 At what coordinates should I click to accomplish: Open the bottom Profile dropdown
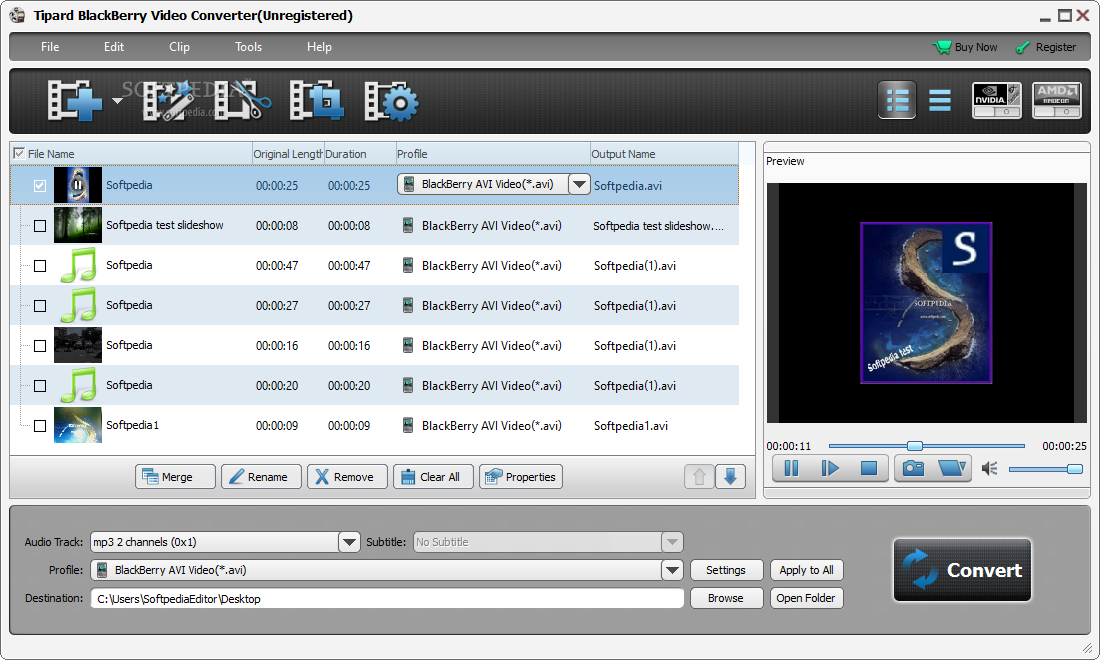click(x=672, y=570)
